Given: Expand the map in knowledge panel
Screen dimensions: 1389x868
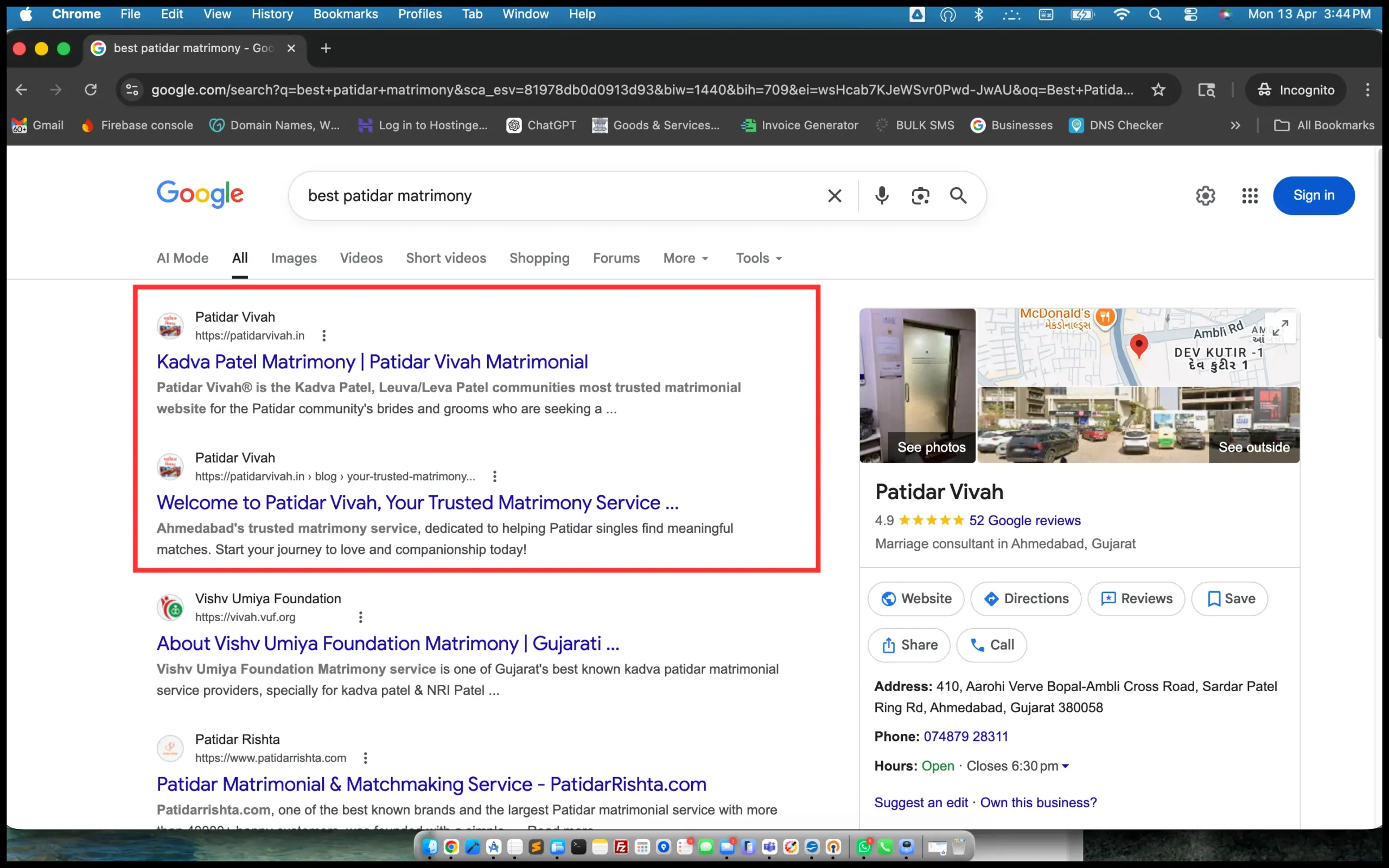Looking at the screenshot, I should click(1279, 328).
